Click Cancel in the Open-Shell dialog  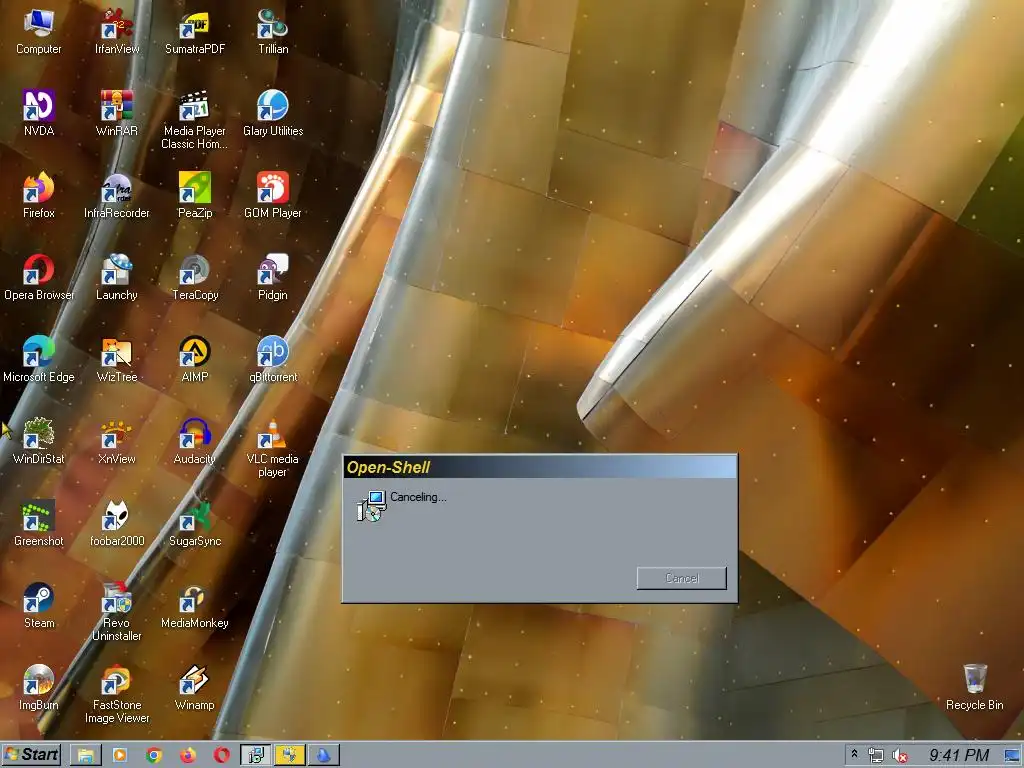[x=682, y=578]
